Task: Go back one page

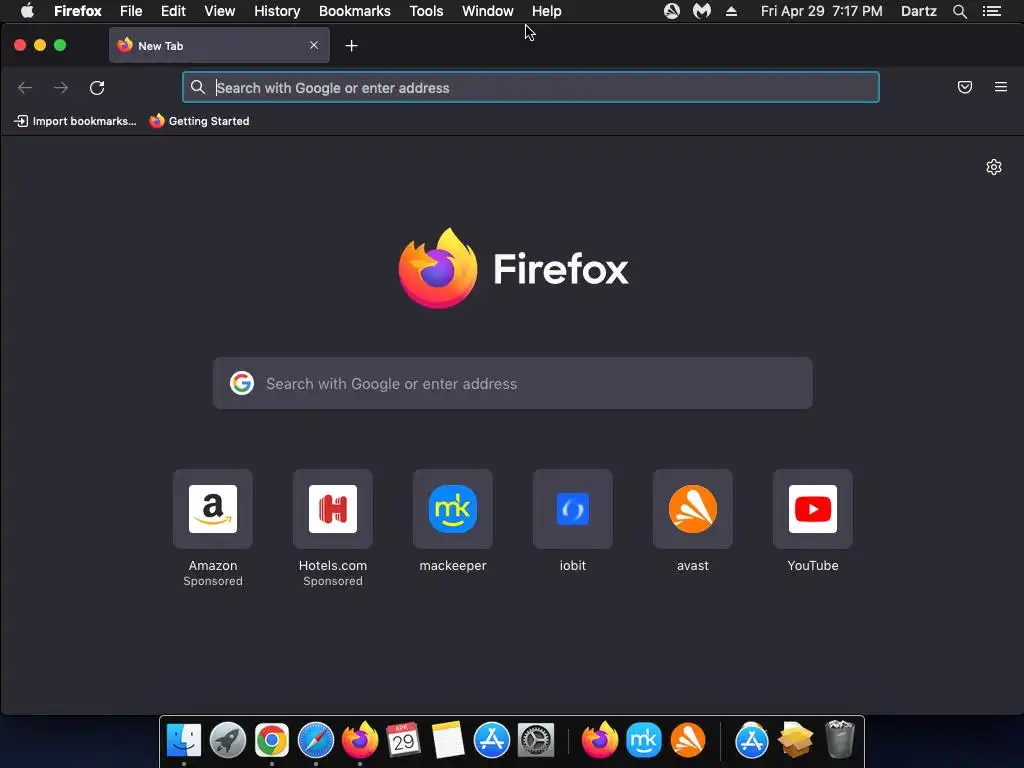Action: tap(25, 88)
